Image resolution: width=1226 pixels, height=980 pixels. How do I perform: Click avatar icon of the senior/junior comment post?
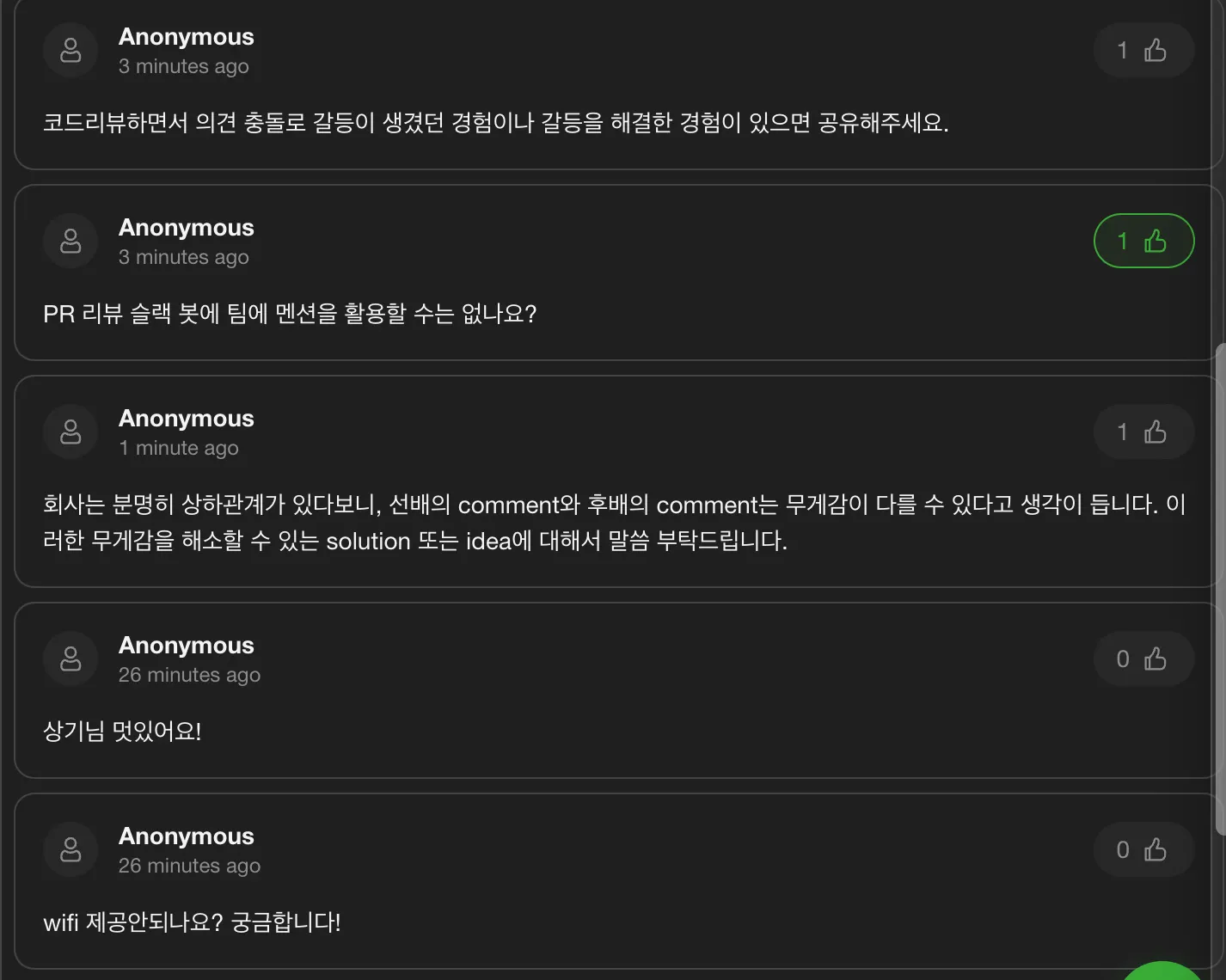[70, 432]
